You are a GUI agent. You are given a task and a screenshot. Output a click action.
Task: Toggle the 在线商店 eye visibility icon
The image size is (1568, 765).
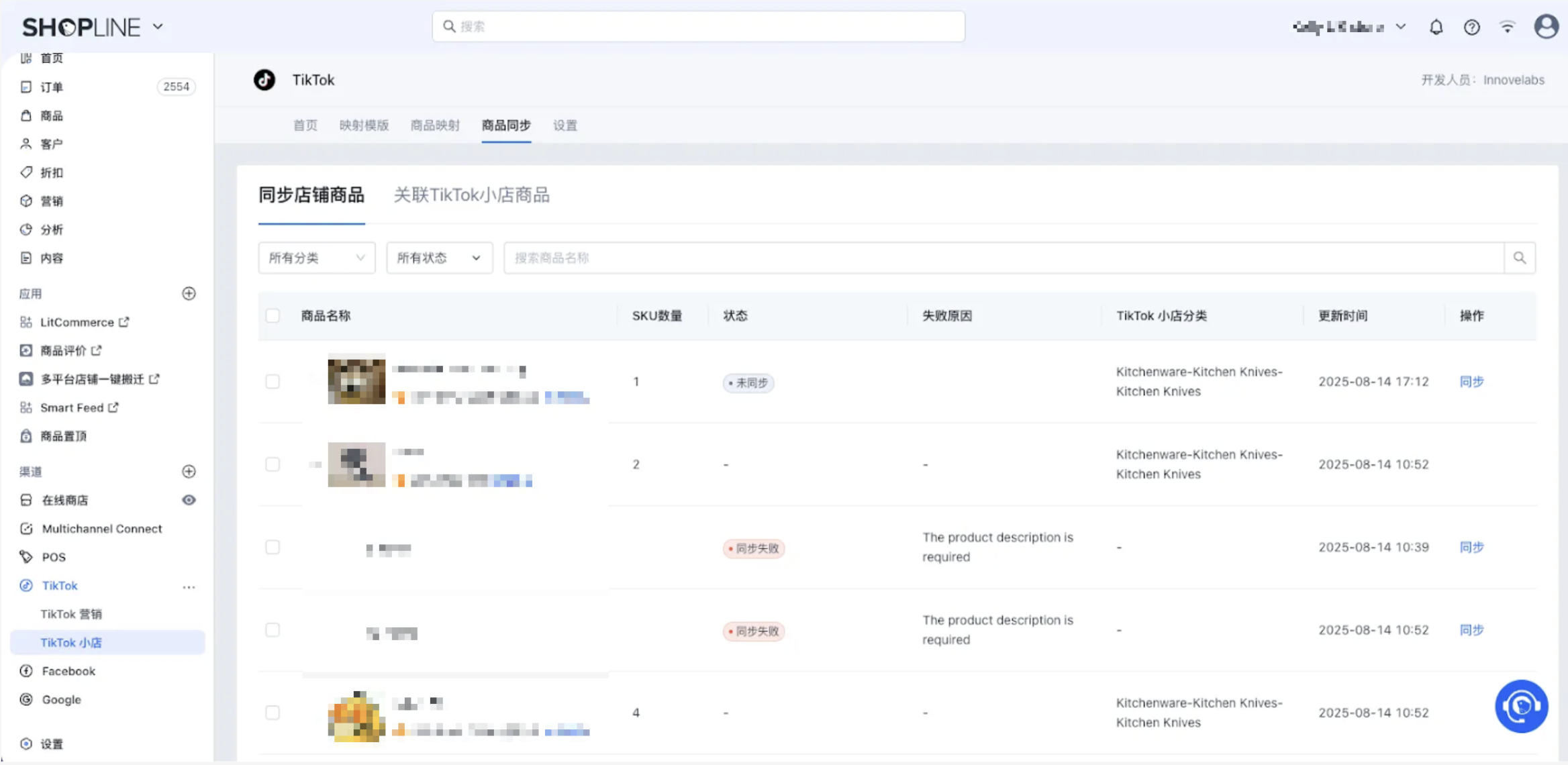pyautogui.click(x=189, y=500)
